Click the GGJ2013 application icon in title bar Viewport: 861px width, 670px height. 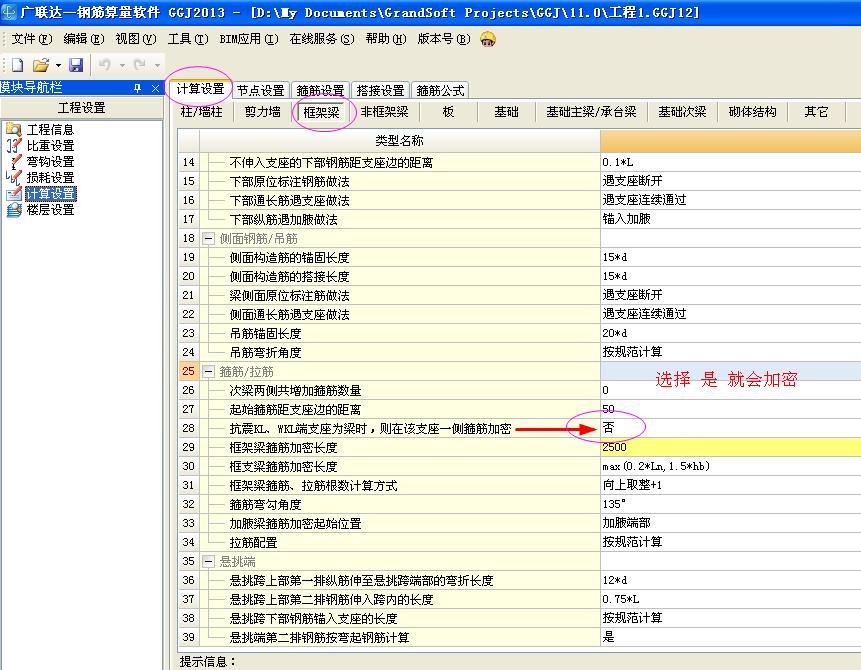tap(9, 12)
